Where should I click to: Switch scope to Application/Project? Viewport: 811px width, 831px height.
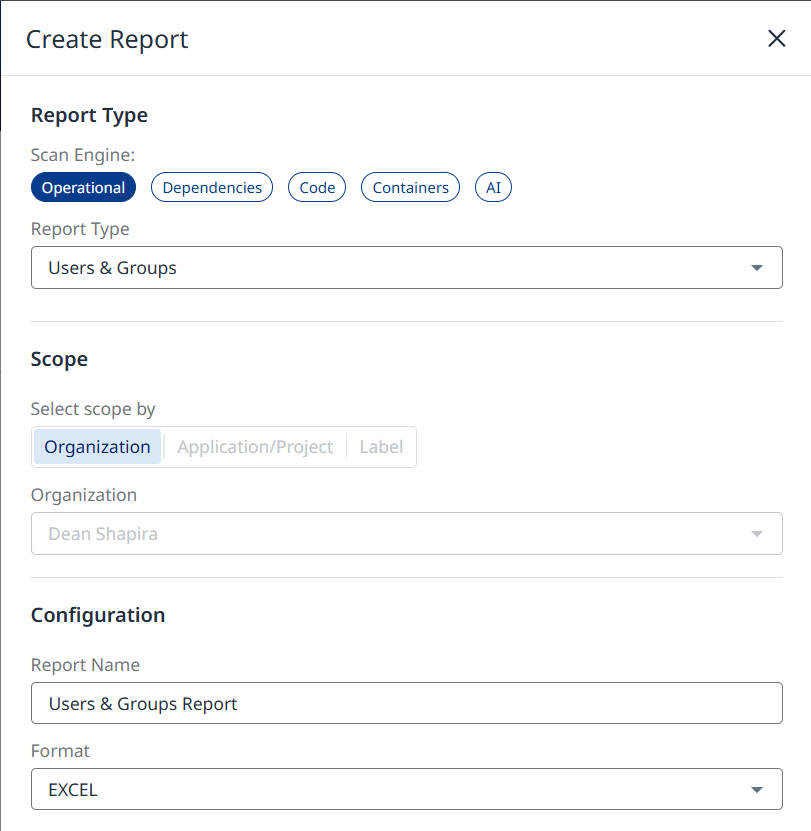pos(255,447)
